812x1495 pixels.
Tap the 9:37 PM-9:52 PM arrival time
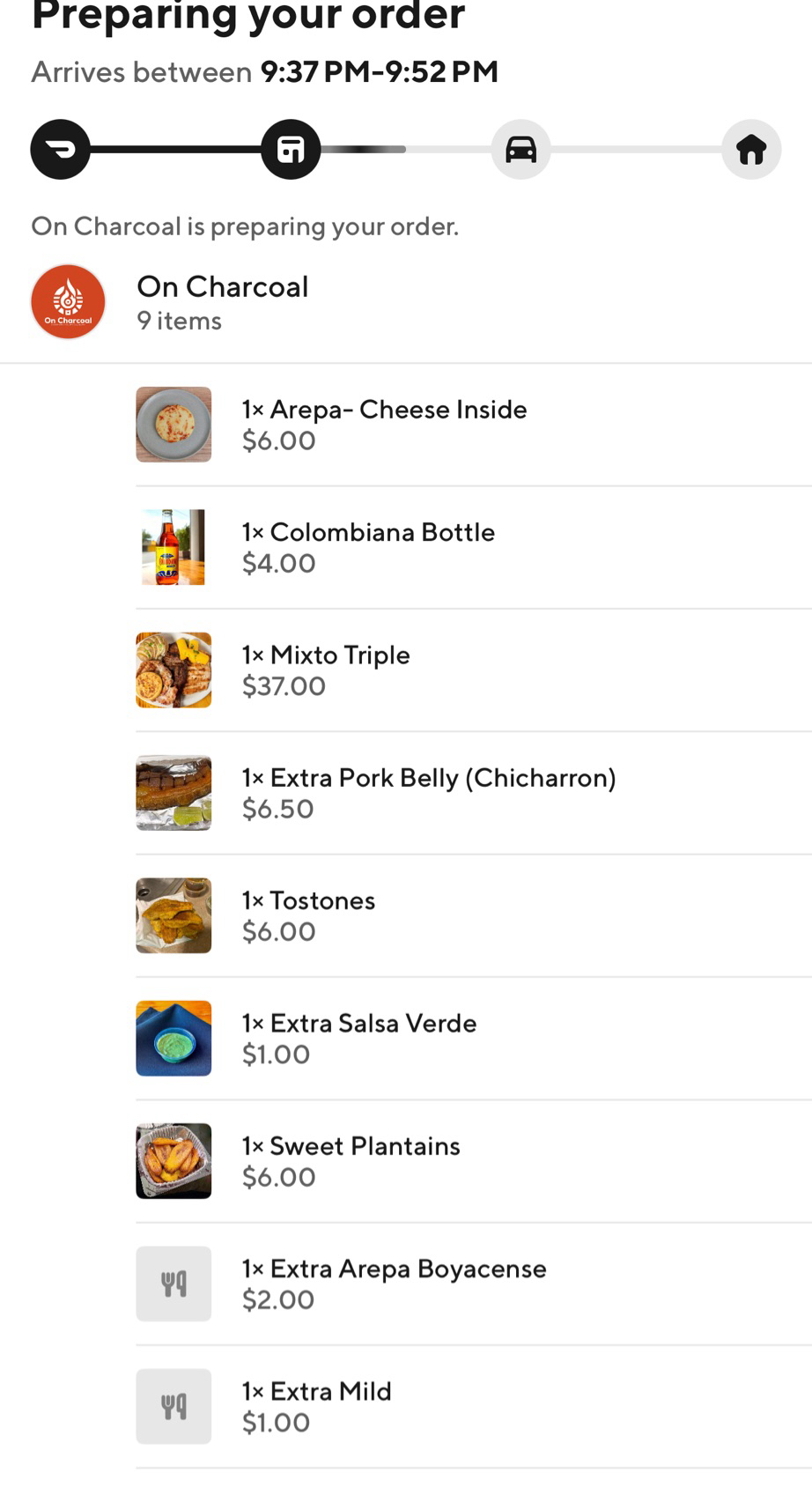(380, 72)
